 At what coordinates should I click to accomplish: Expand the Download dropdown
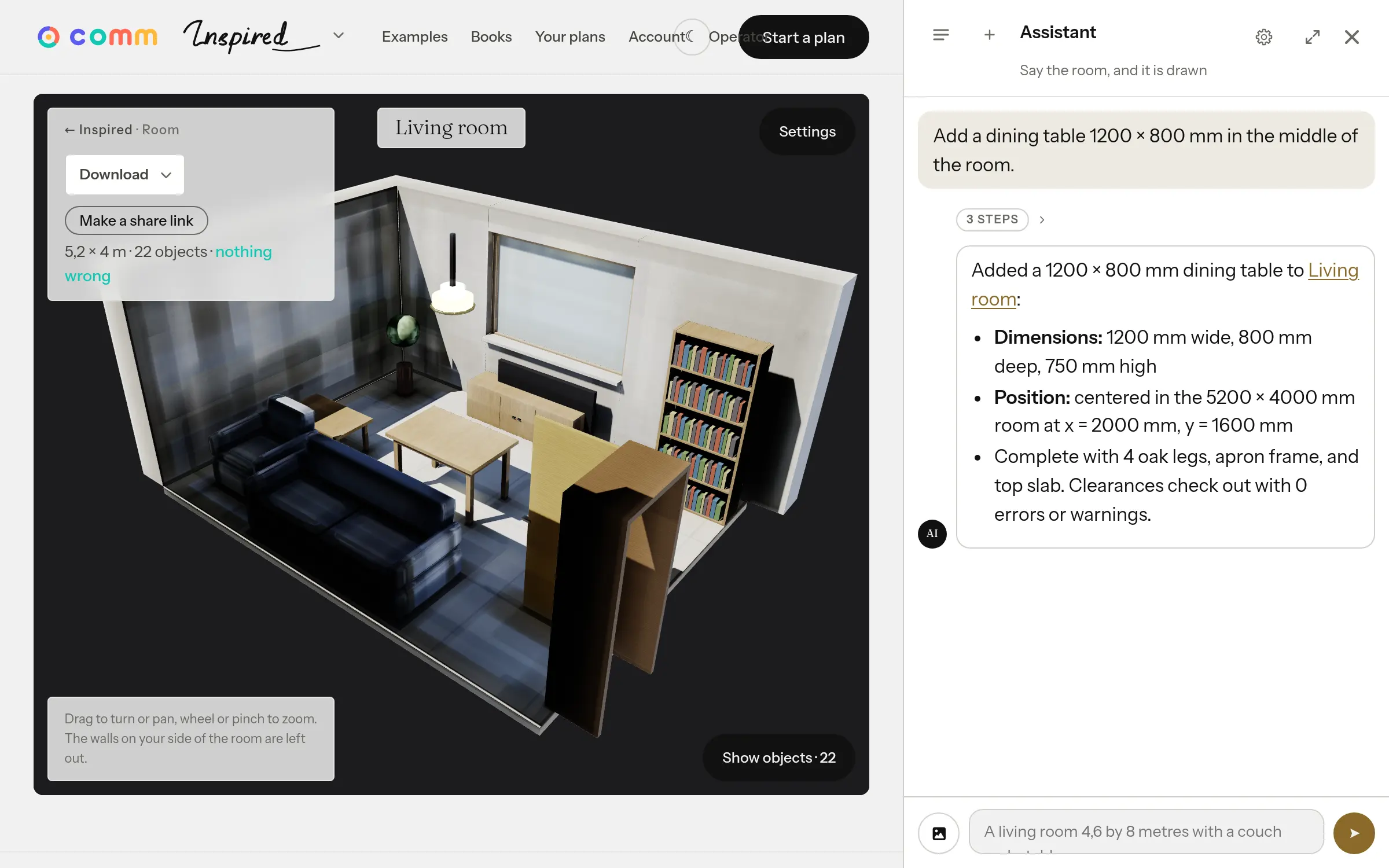point(125,174)
